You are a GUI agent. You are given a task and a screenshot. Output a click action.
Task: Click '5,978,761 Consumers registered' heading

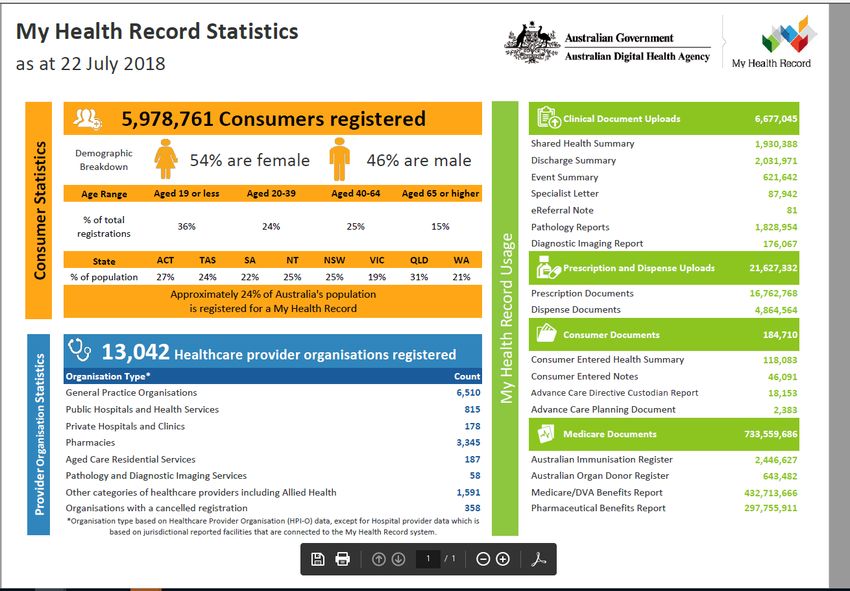coord(273,119)
